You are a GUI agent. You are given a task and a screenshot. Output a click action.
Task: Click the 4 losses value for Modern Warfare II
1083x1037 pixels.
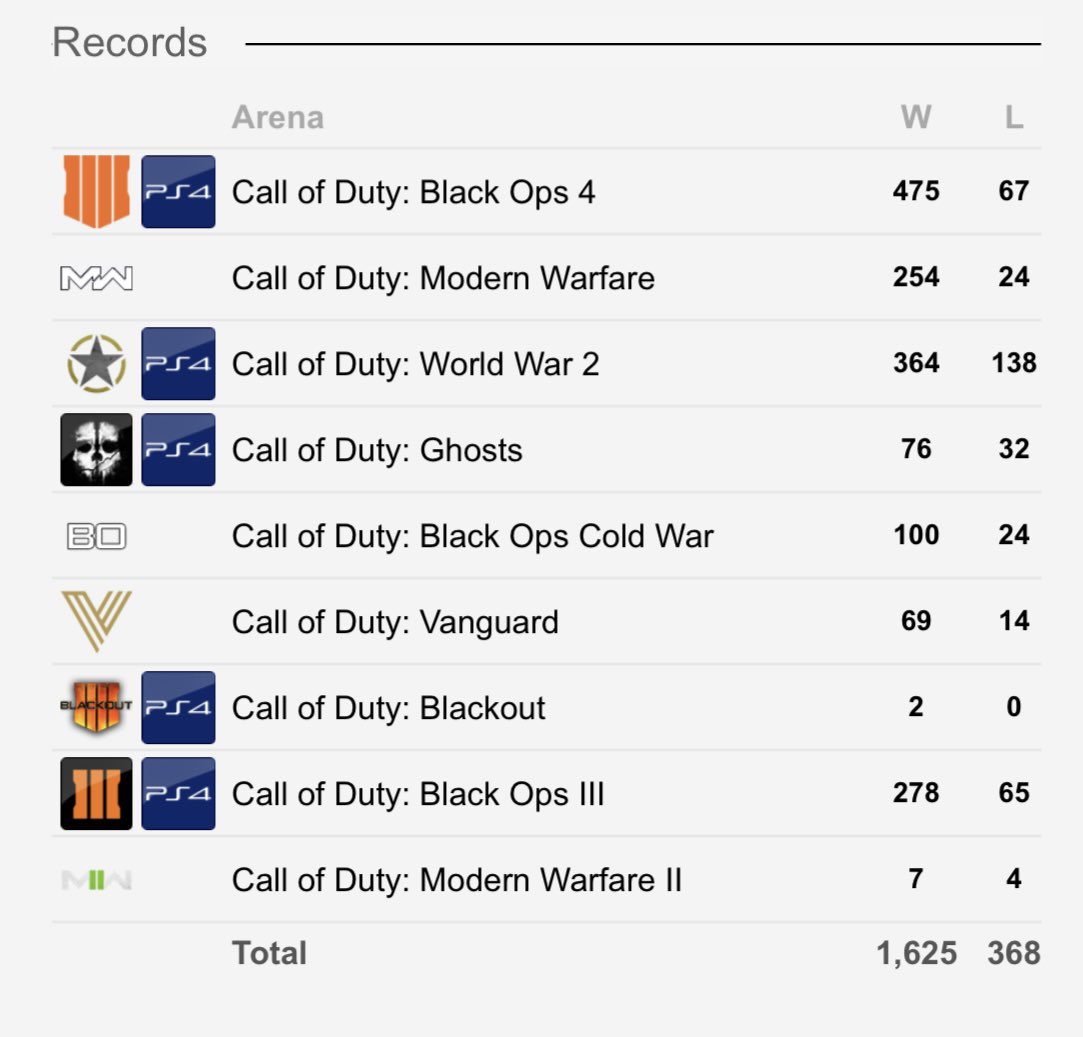click(x=1013, y=879)
